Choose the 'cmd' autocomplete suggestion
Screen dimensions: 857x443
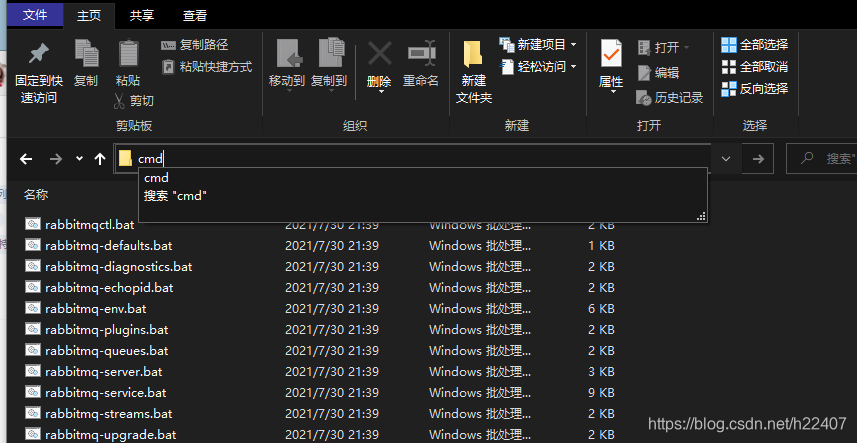pos(156,178)
